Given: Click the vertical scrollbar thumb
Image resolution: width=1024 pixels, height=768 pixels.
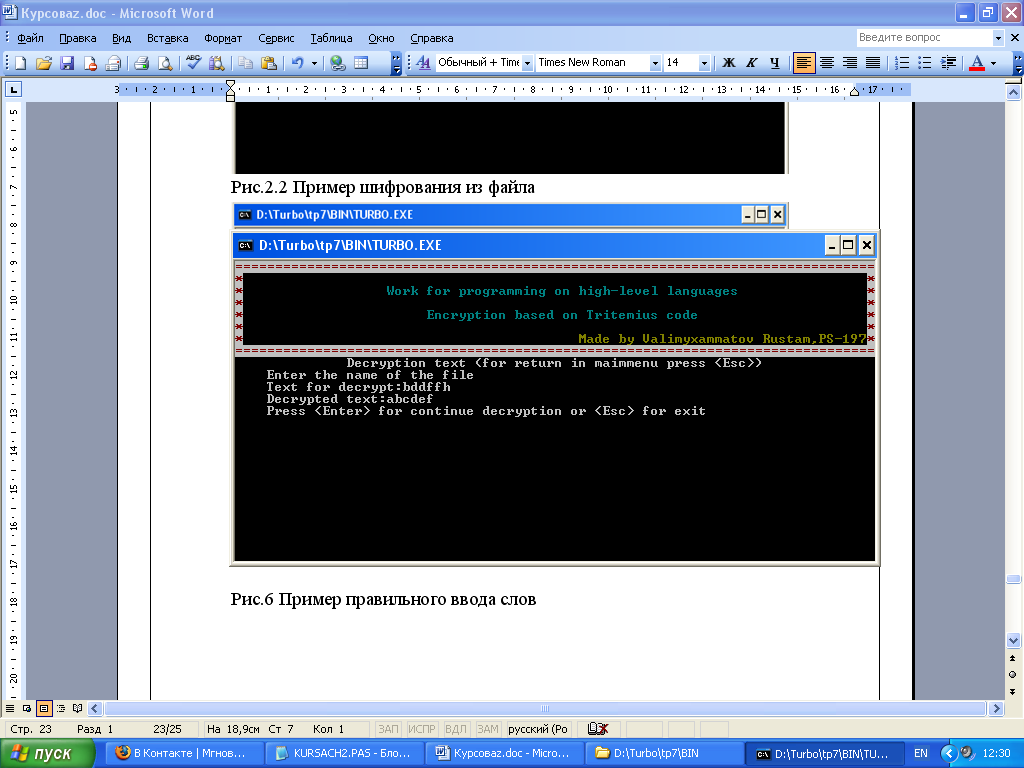Looking at the screenshot, I should click(1013, 579).
